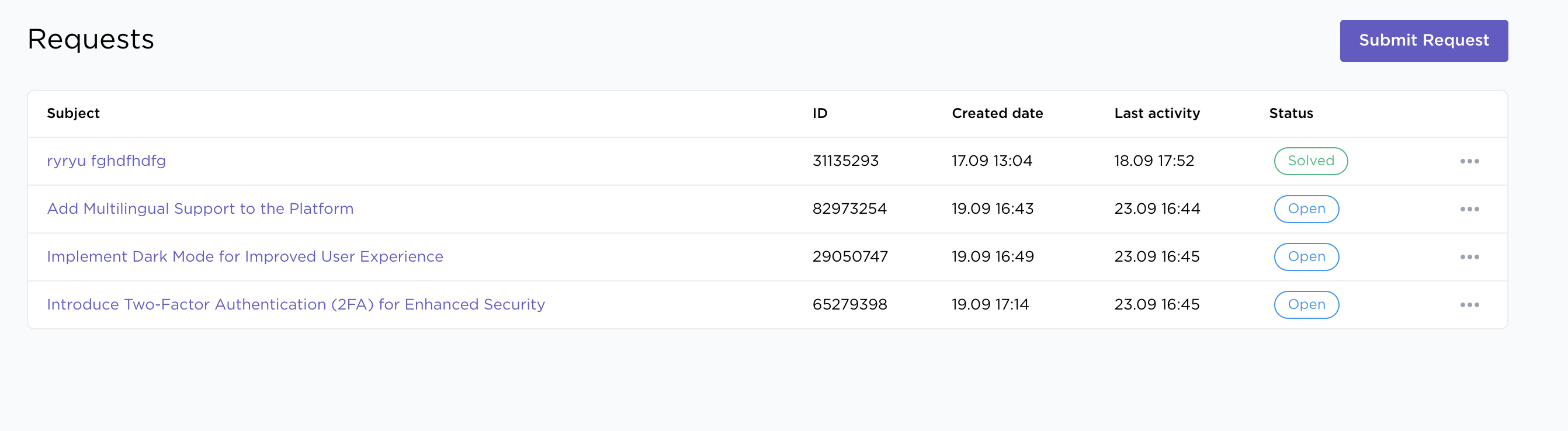Click the Requests page heading
The image size is (1568, 431).
coord(91,40)
